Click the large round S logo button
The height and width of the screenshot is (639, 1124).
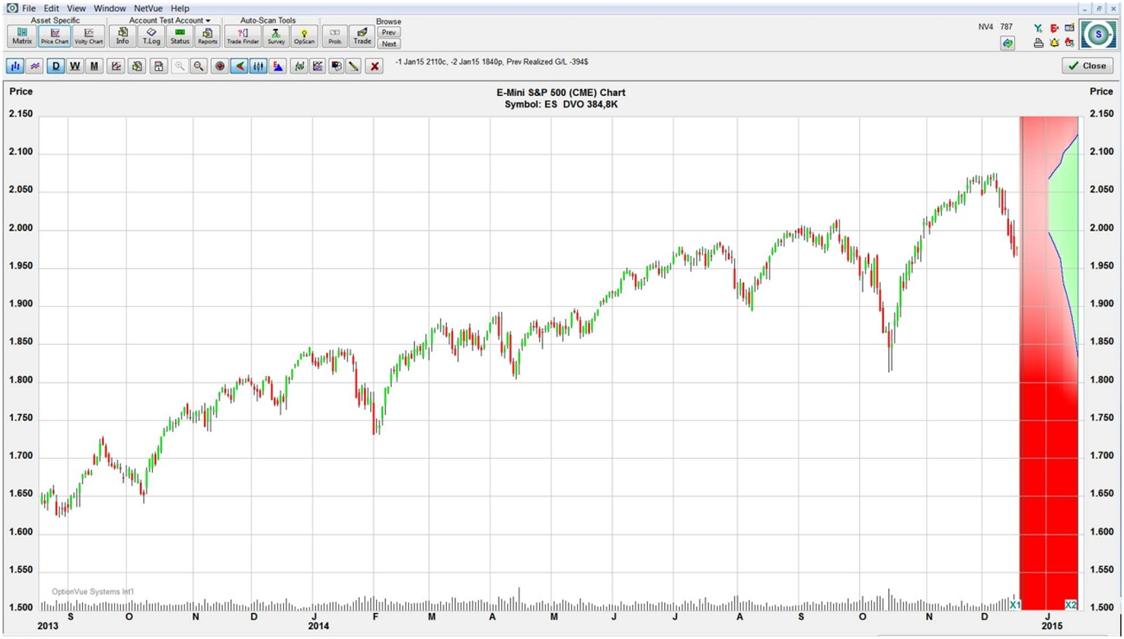tap(1097, 34)
